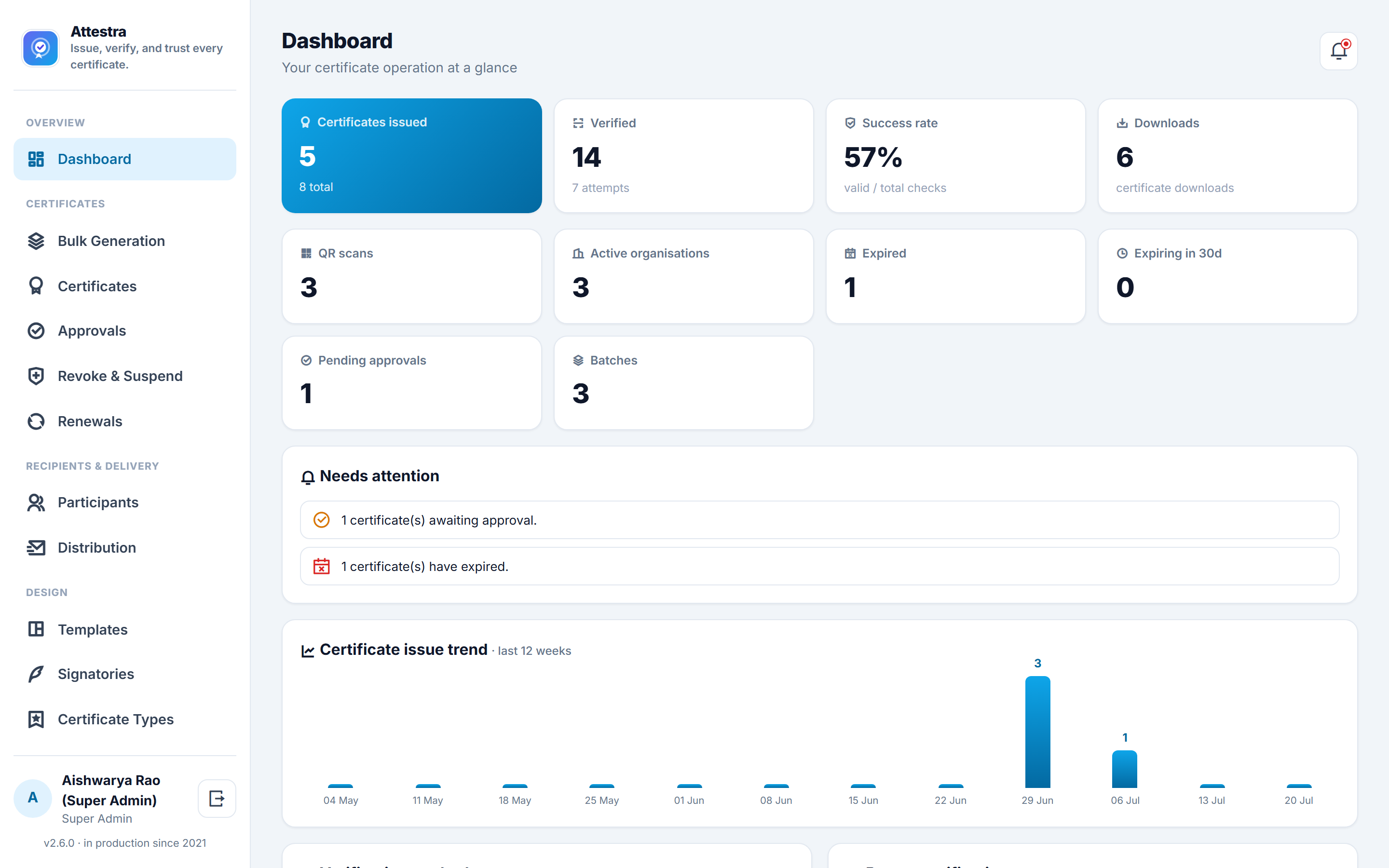Click the trend chart icon beside Certificate issue trend

coord(308,651)
